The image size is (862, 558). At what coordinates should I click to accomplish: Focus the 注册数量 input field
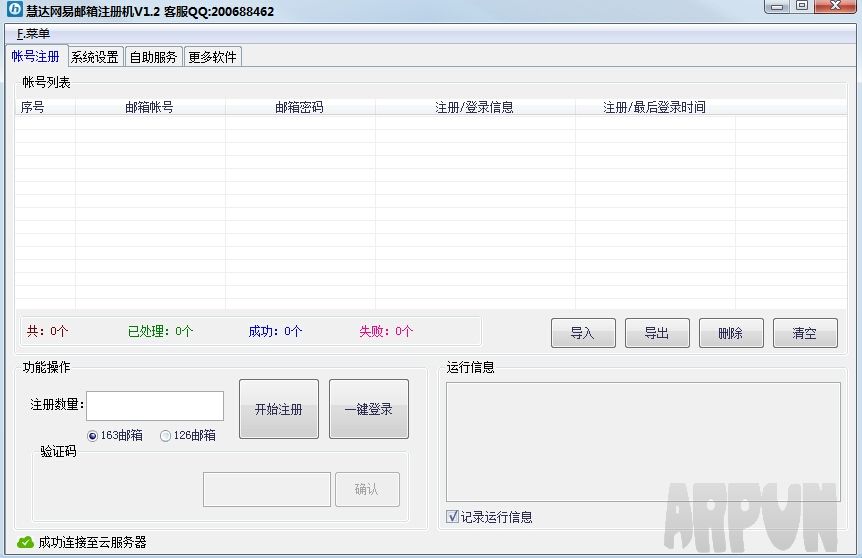pos(155,406)
